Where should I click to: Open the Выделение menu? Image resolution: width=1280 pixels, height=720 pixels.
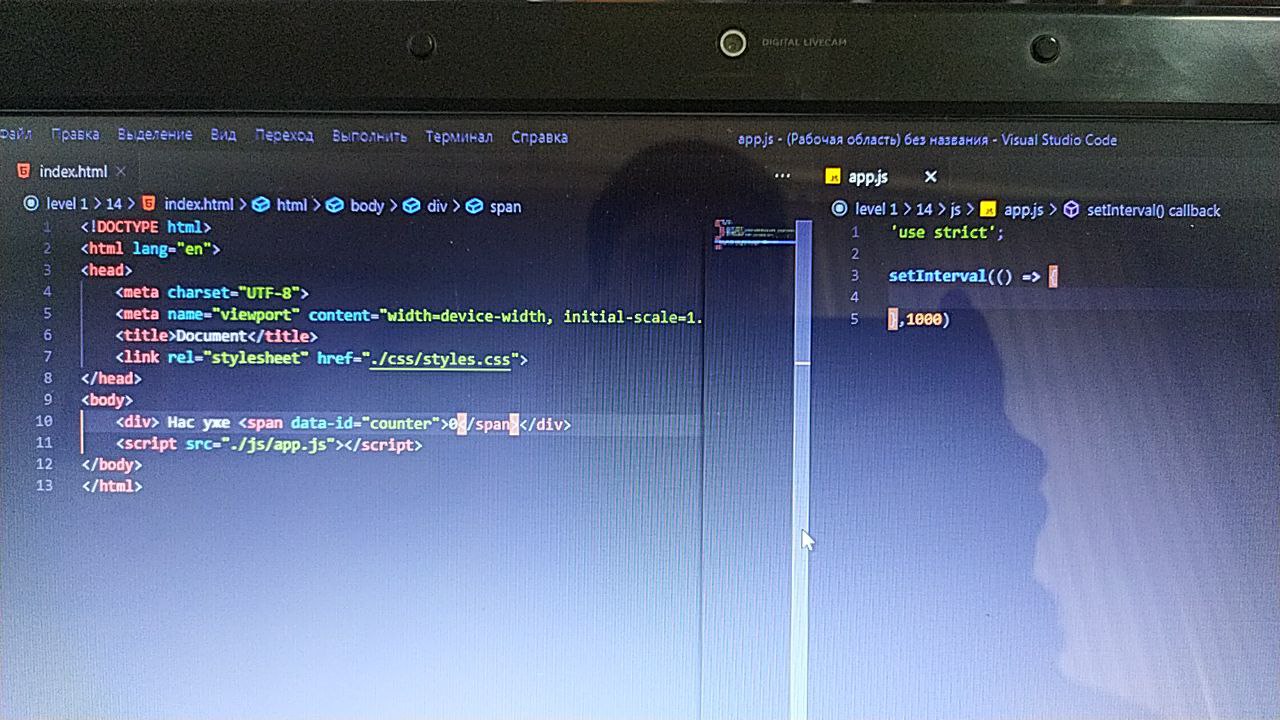click(154, 134)
